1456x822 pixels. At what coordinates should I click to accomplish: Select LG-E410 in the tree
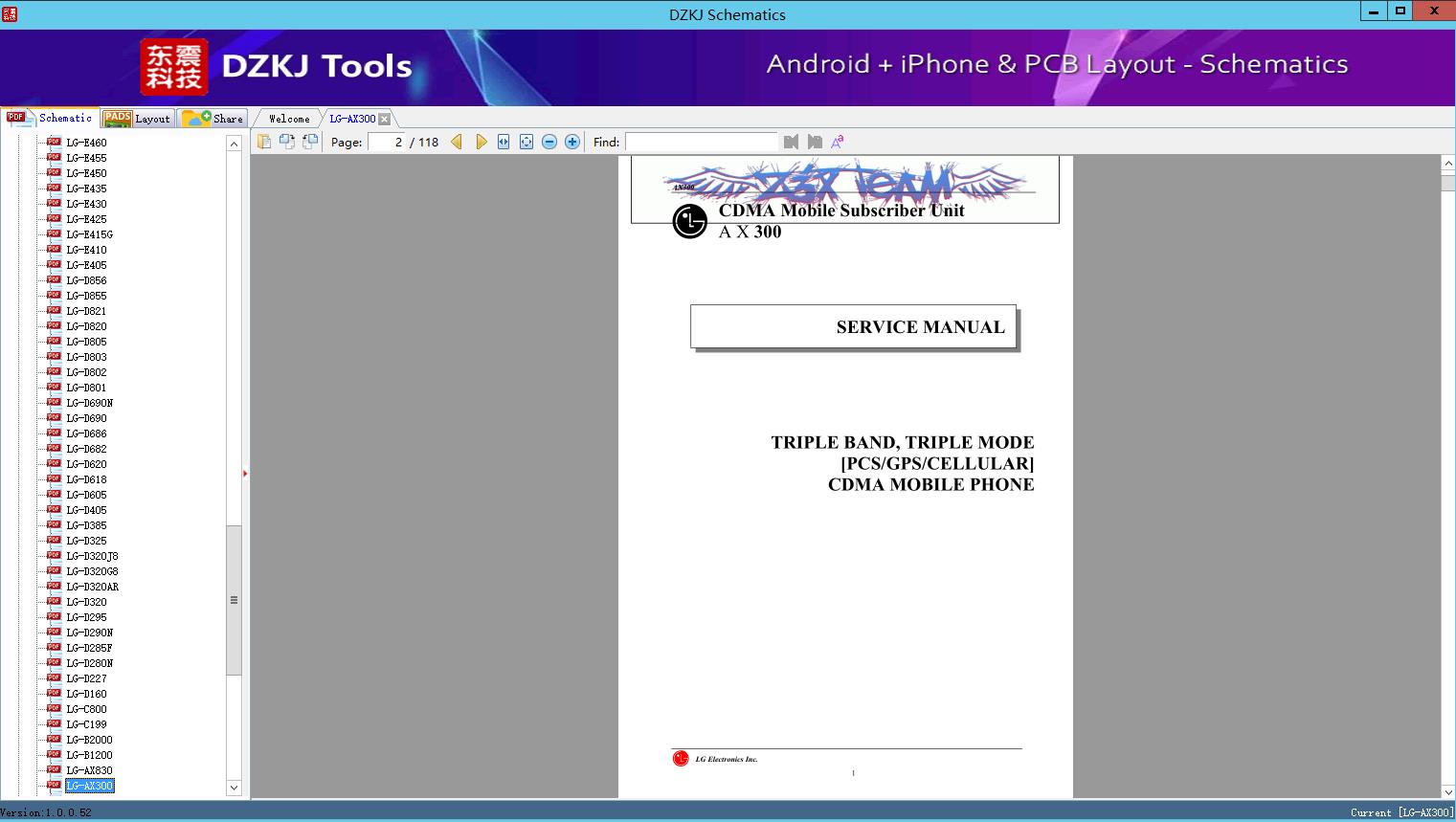click(x=86, y=250)
